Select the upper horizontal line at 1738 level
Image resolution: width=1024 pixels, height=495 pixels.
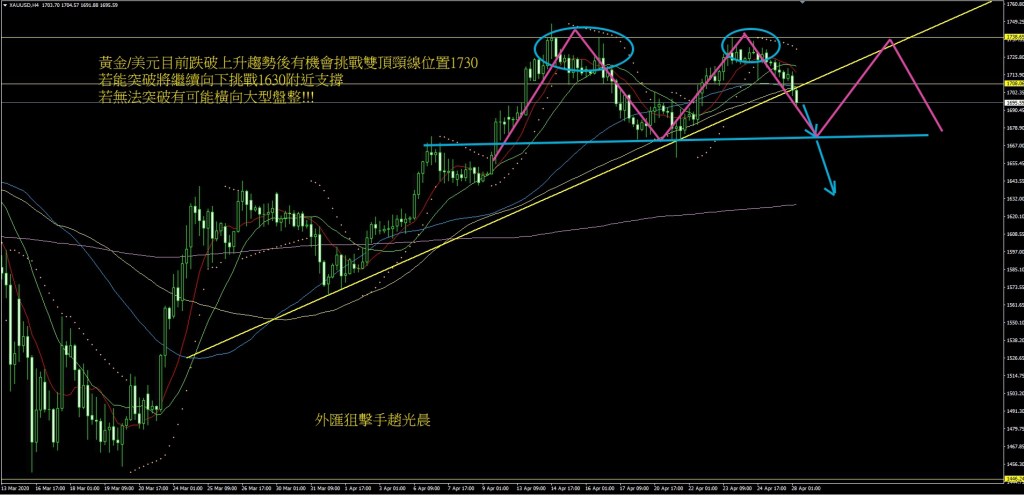[x=300, y=37]
